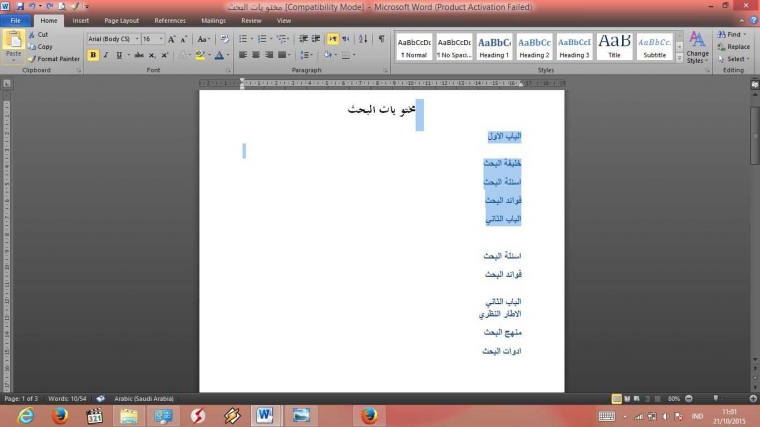Open the References ribbon tab
Screen dimensions: 760x427
[170, 20]
